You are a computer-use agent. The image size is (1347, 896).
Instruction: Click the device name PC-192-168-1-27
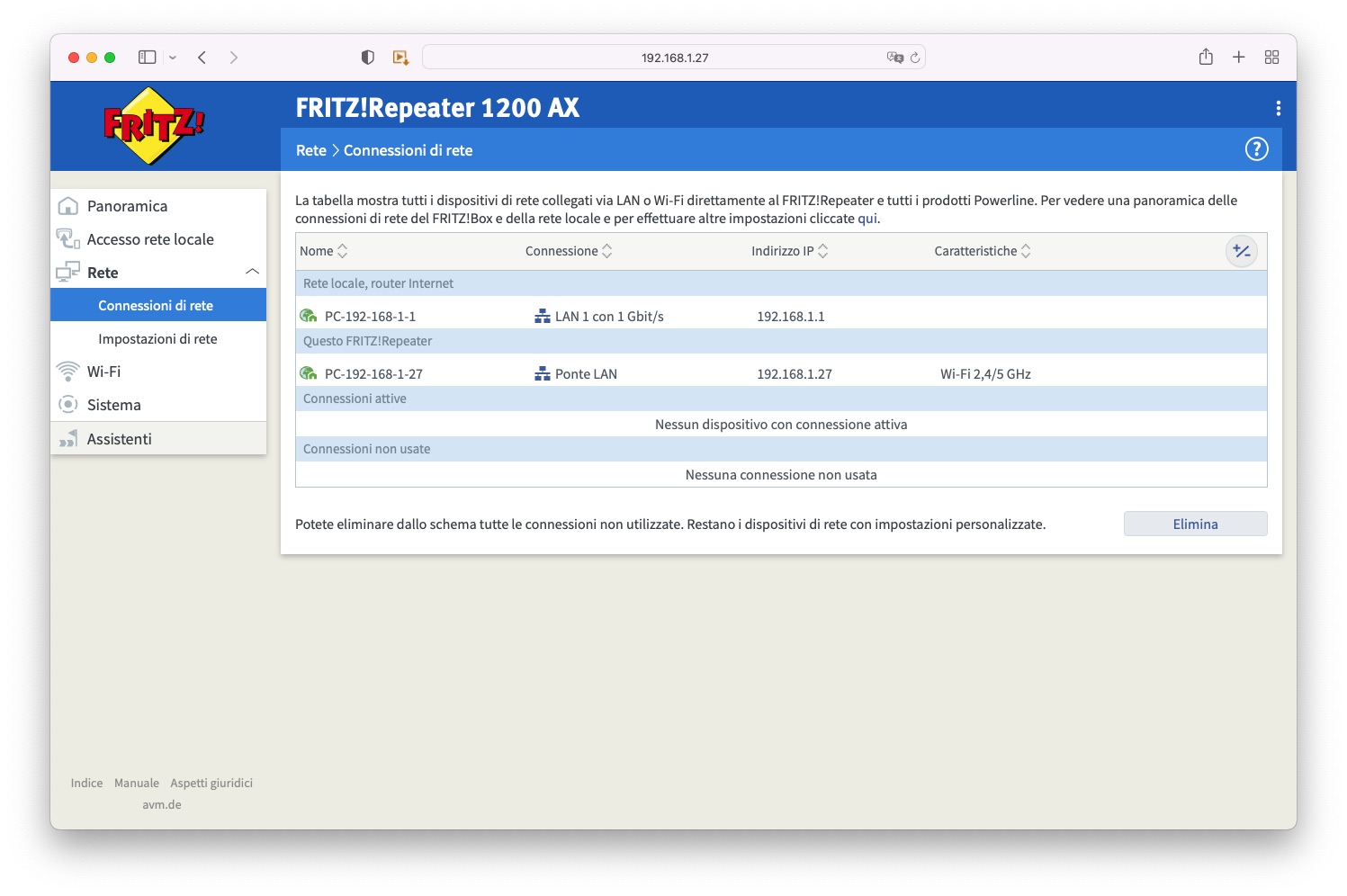(x=373, y=374)
